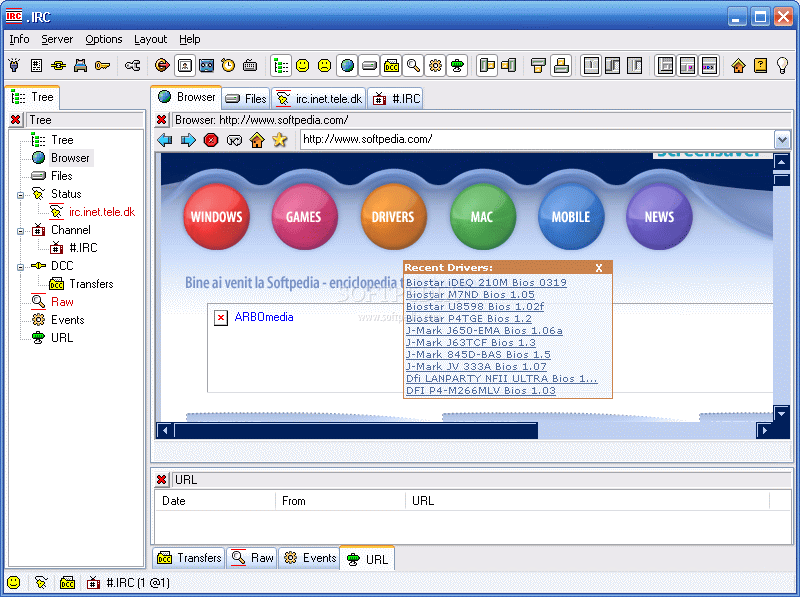Toggle the magnifier Raw toolbar button
Viewport: 800px width, 597px height.
click(413, 65)
